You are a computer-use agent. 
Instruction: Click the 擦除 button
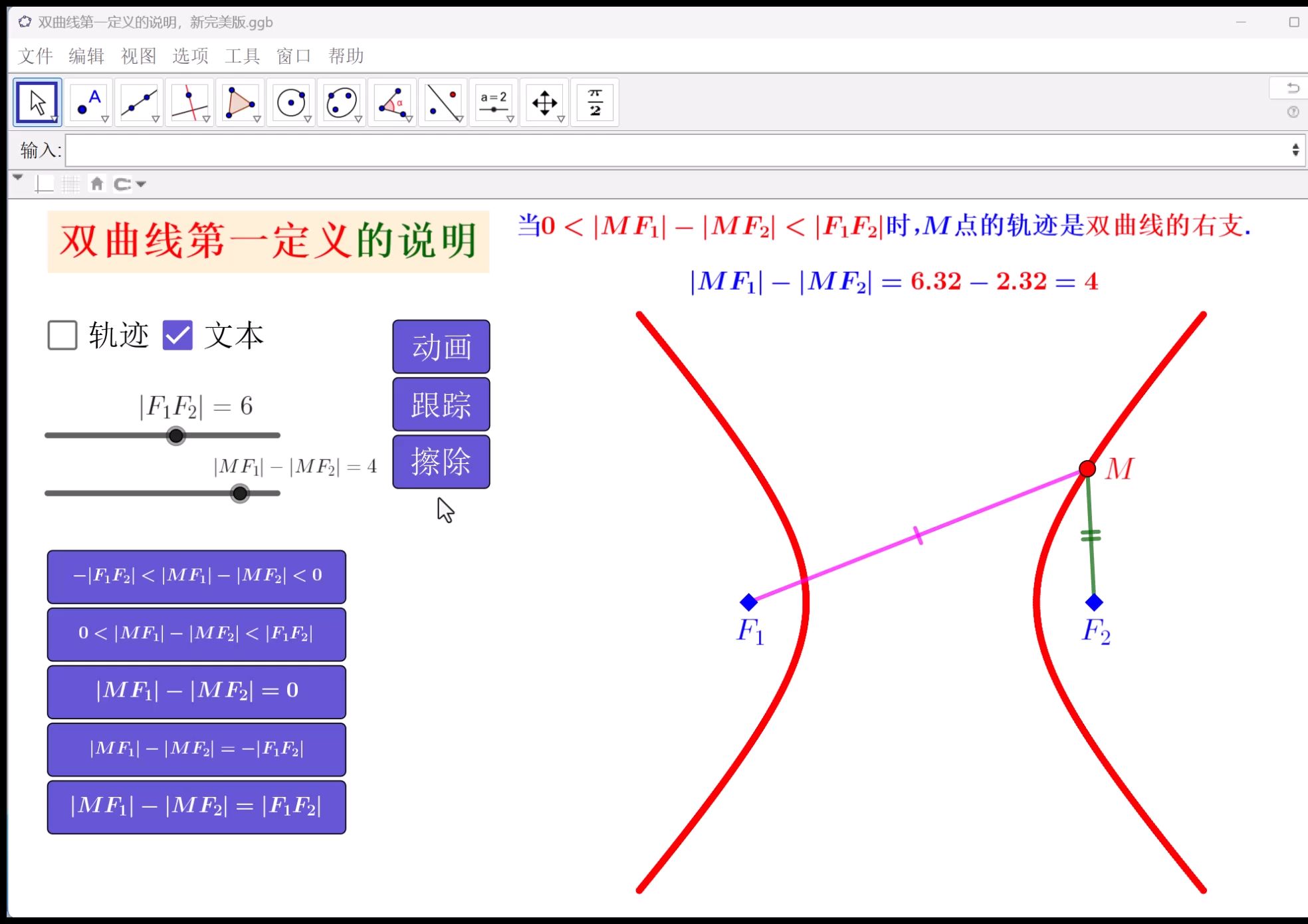(x=441, y=461)
